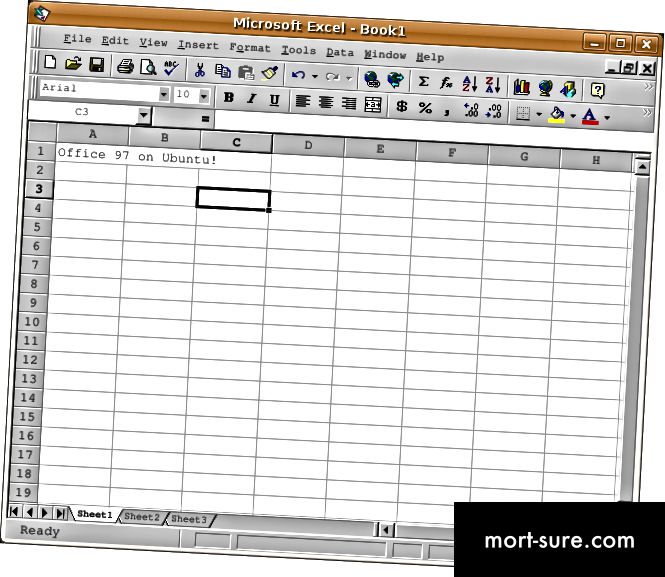Click the New workbook icon

tap(50, 62)
